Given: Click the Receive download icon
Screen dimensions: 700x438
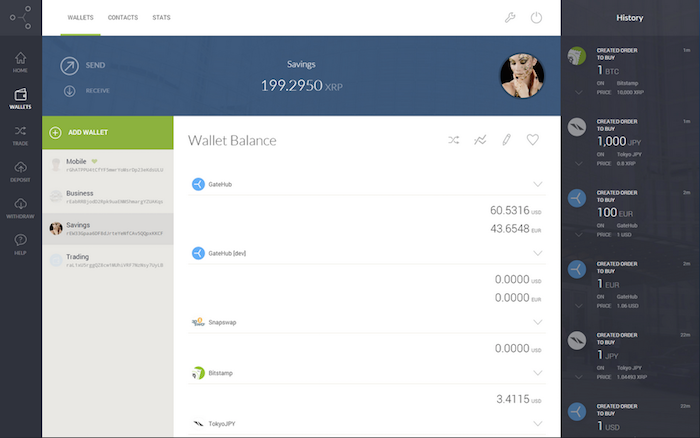Looking at the screenshot, I should (x=69, y=91).
